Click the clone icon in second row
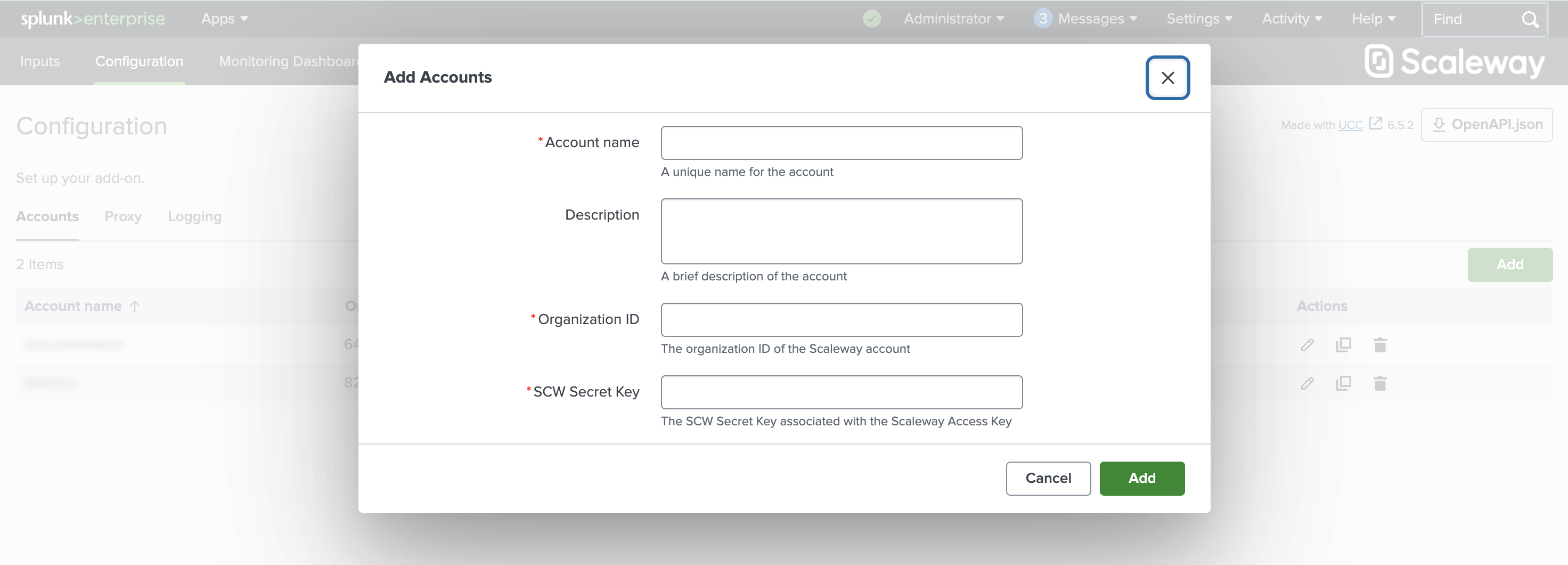This screenshot has height=565, width=1568. pos(1343,383)
